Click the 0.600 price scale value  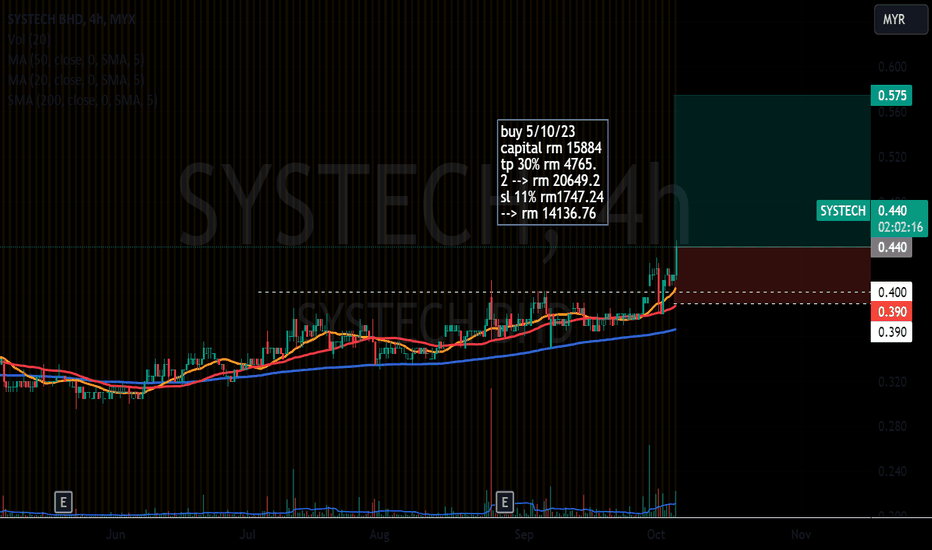(x=892, y=67)
